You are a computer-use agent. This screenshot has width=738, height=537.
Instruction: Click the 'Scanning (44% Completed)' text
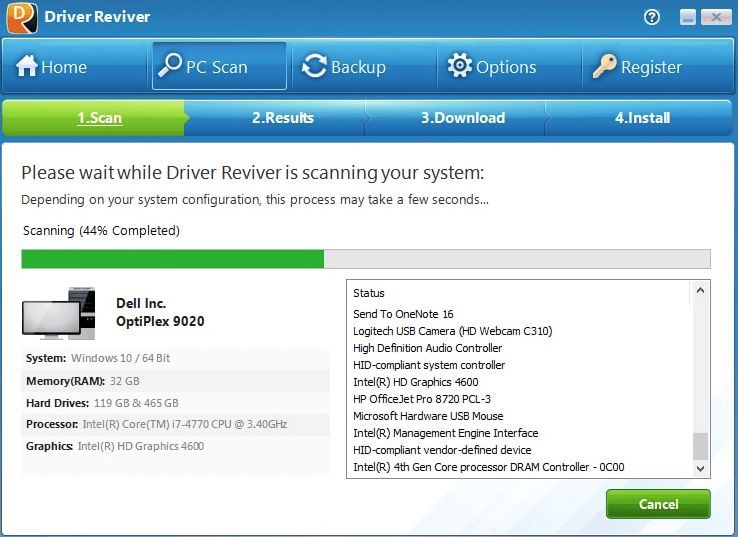click(x=101, y=231)
